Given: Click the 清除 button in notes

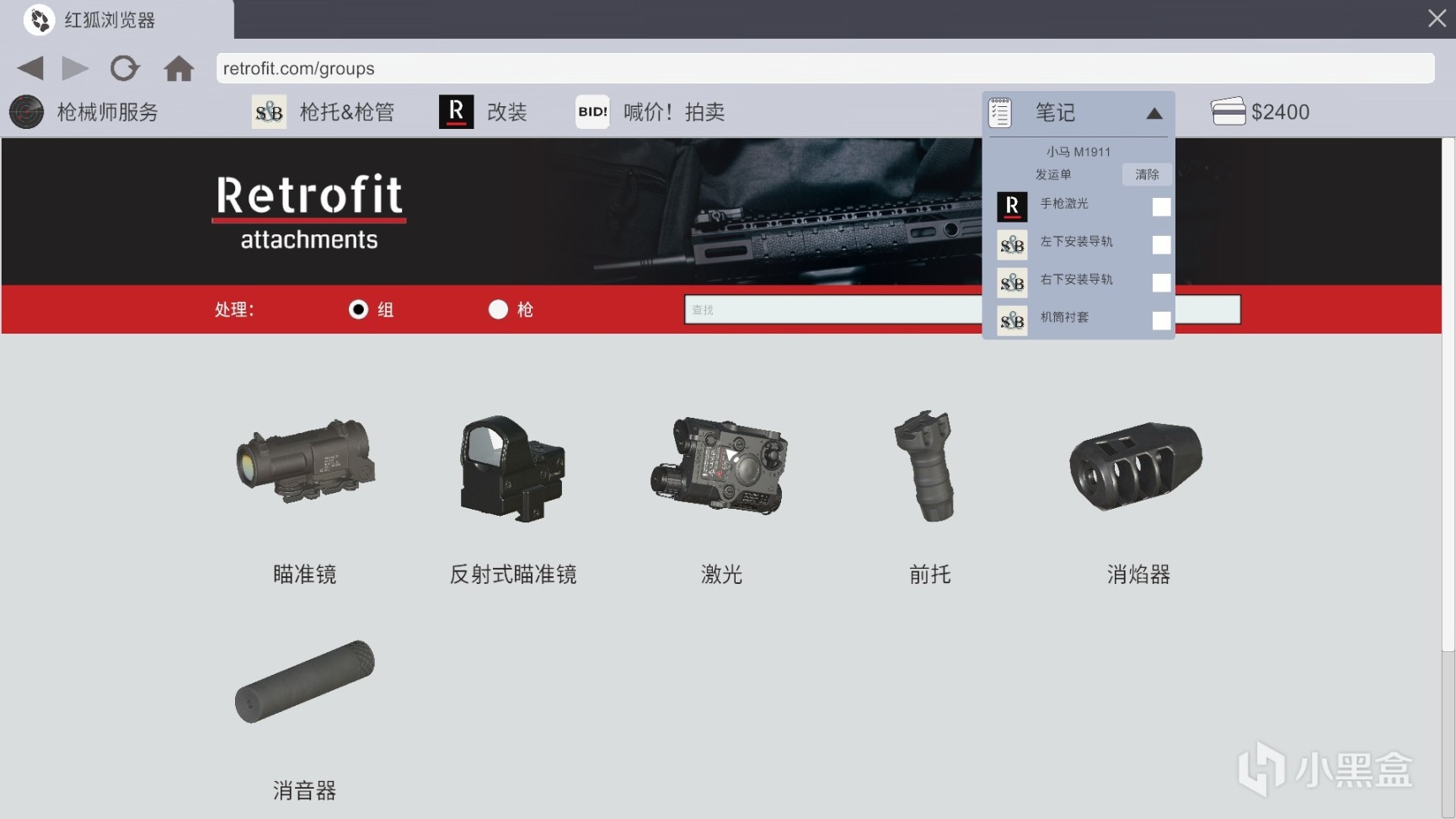Looking at the screenshot, I should tap(1147, 174).
